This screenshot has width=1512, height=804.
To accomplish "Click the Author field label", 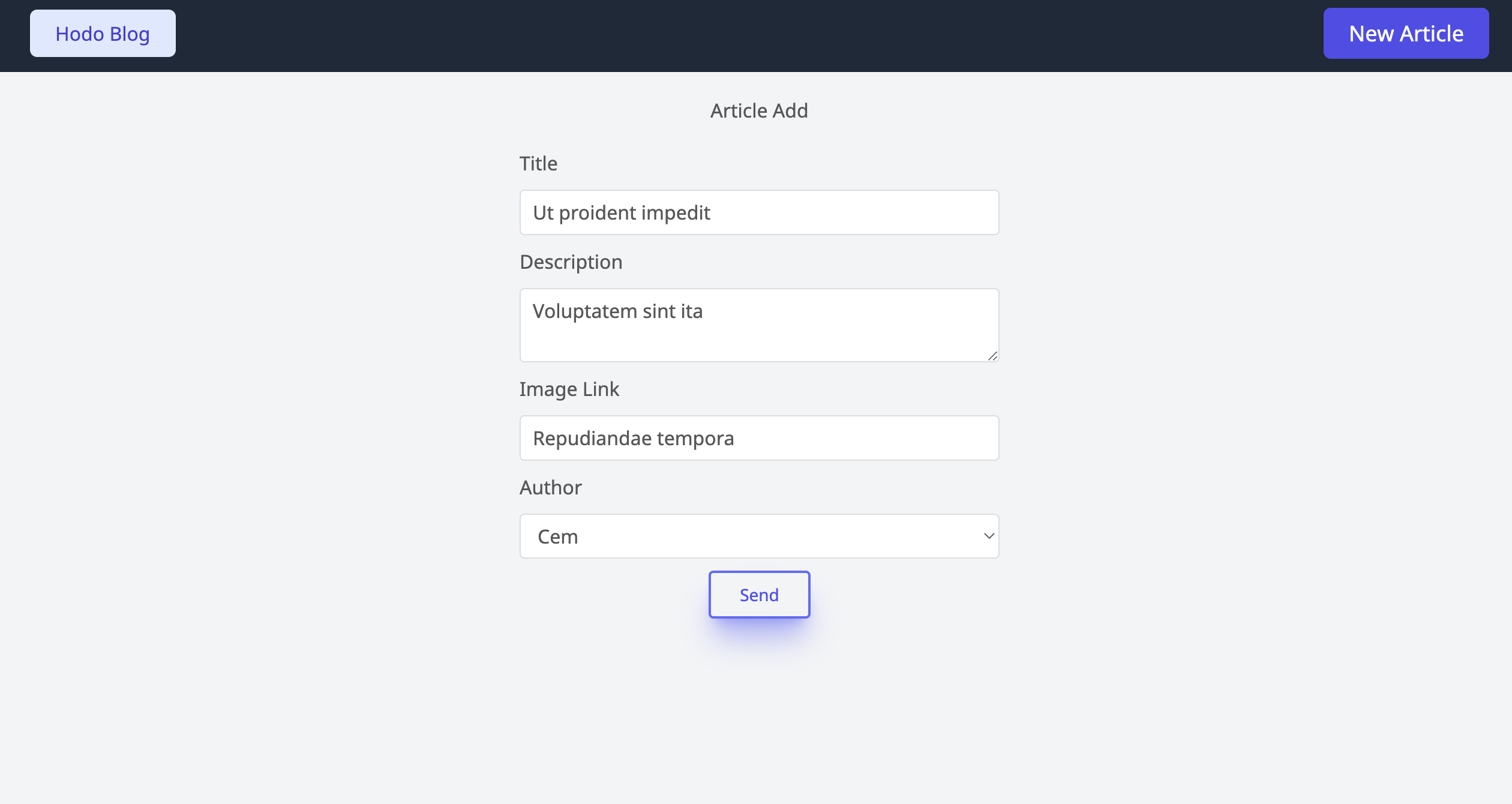I will [550, 488].
